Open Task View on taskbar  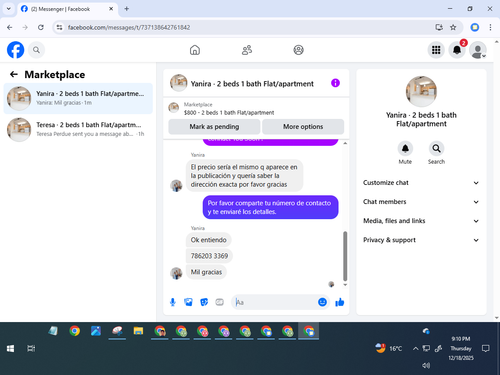31,349
